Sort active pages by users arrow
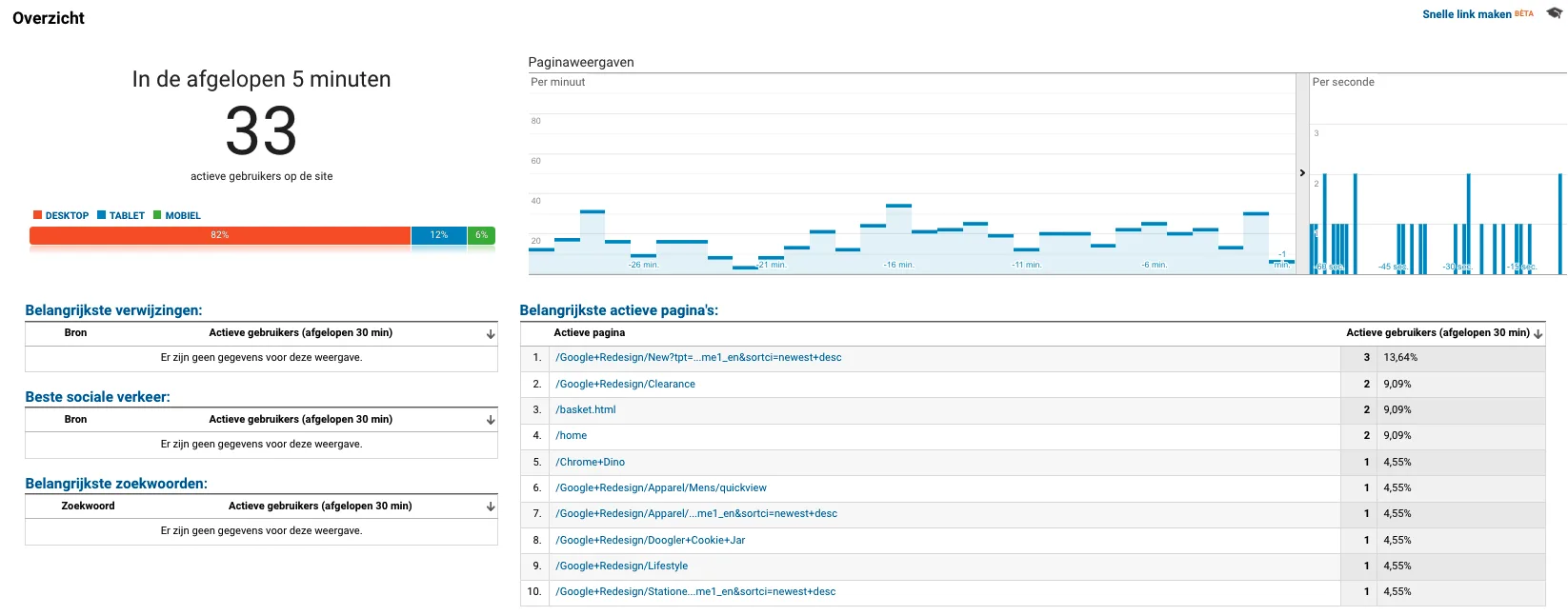 [x=1538, y=334]
